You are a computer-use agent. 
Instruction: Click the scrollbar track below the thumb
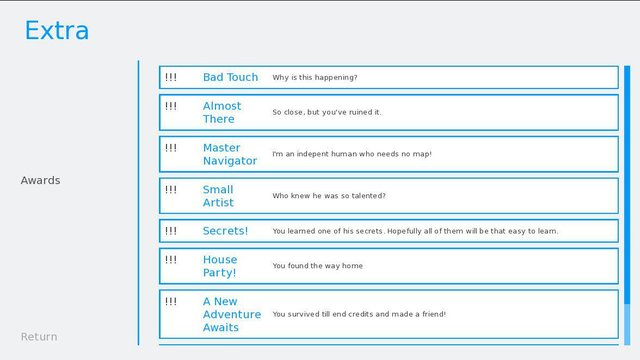(627, 324)
